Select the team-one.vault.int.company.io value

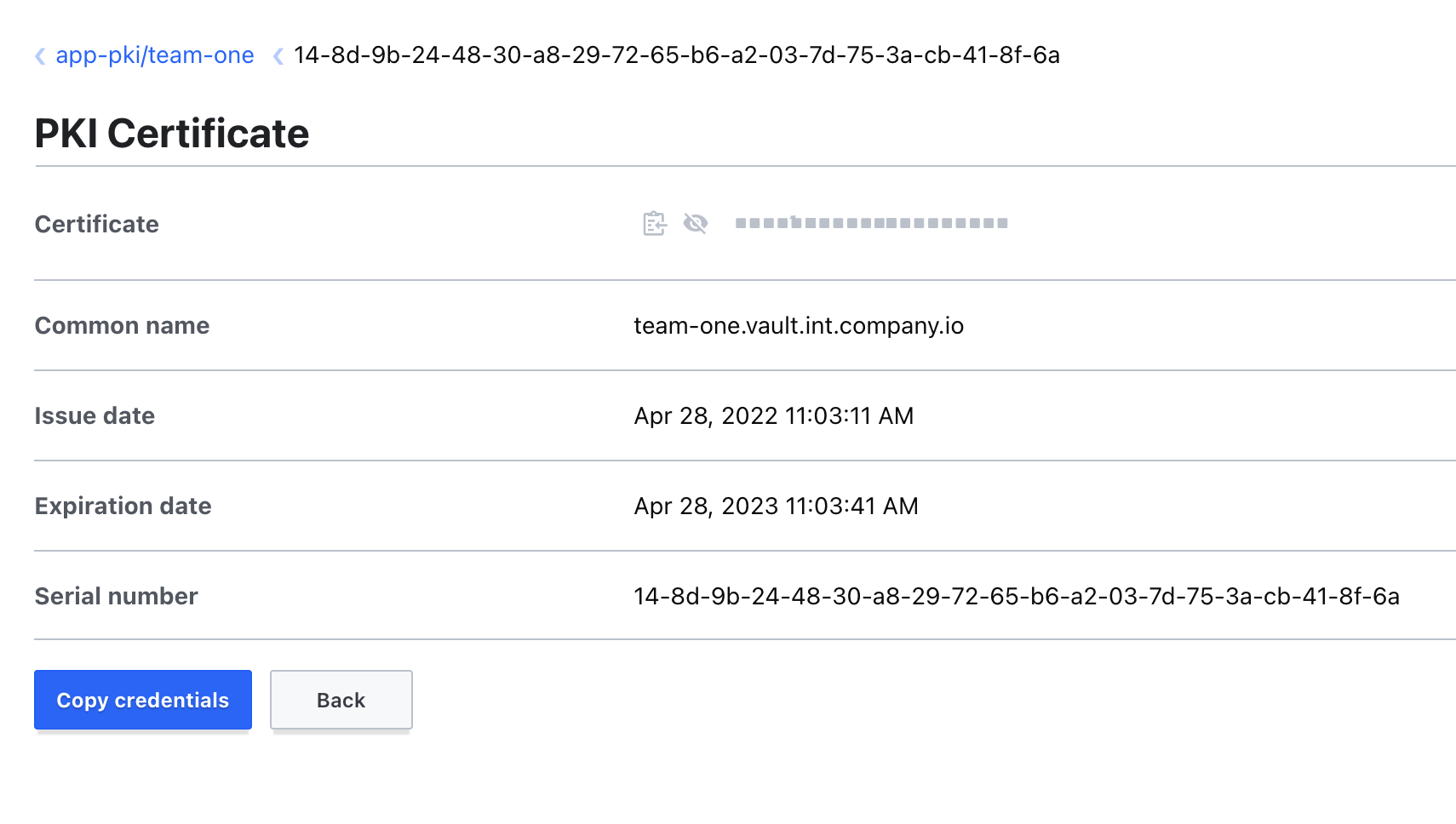[x=798, y=325]
